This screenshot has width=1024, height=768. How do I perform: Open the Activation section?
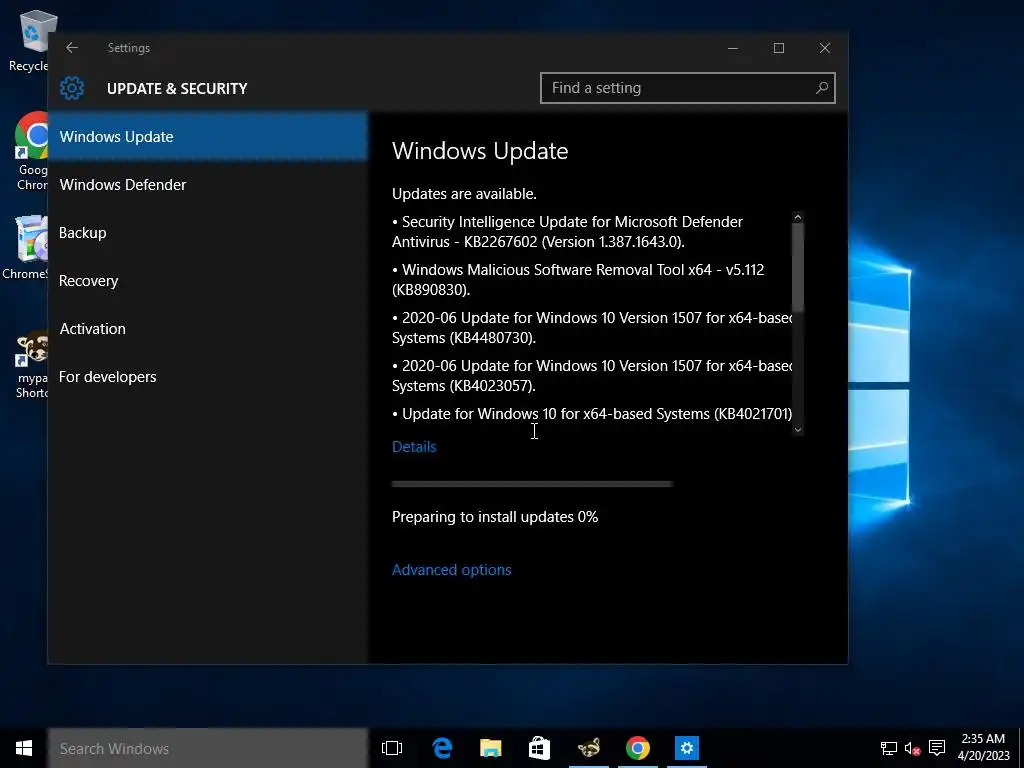[208, 328]
